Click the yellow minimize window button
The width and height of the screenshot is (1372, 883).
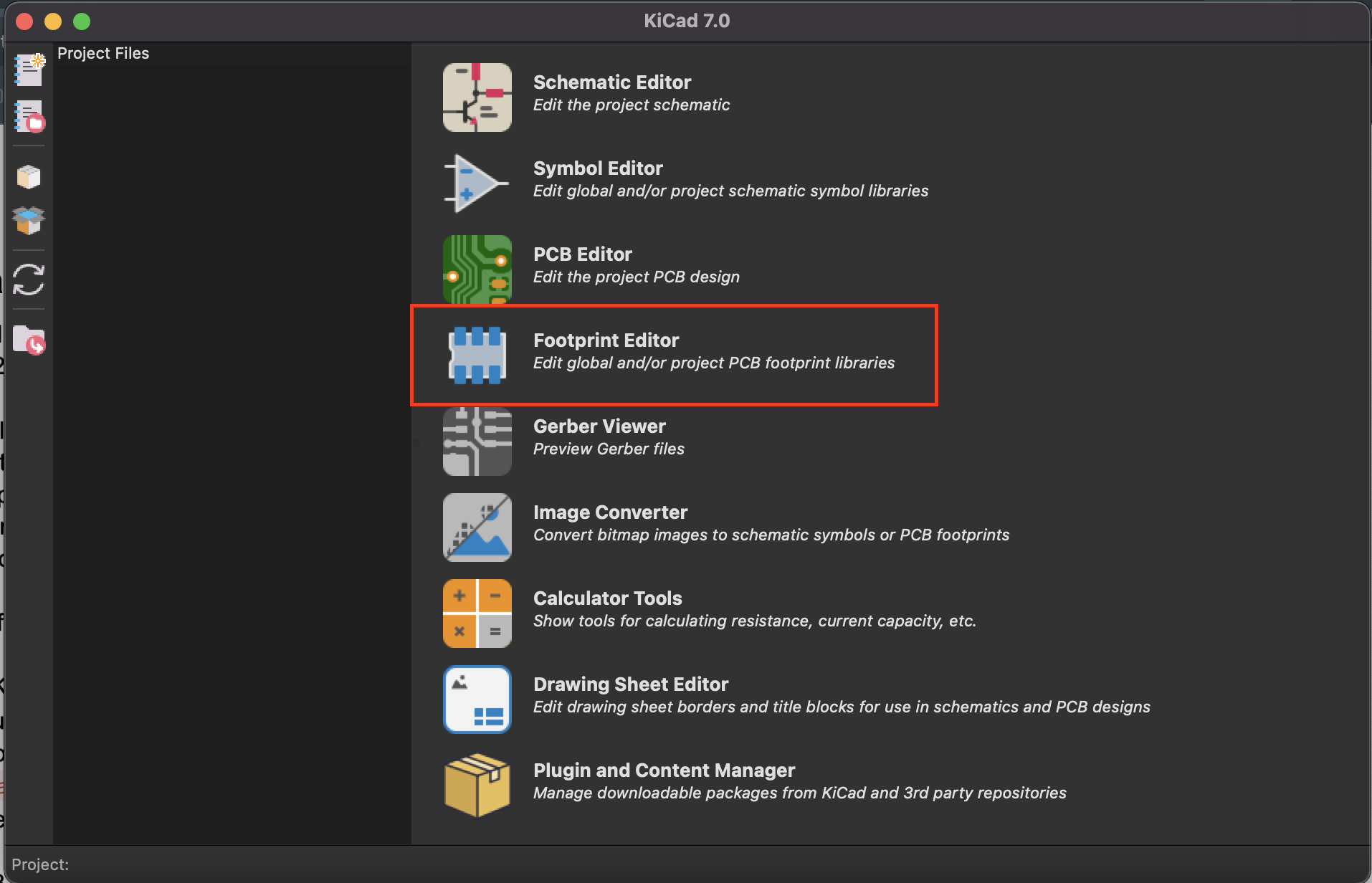(53, 22)
